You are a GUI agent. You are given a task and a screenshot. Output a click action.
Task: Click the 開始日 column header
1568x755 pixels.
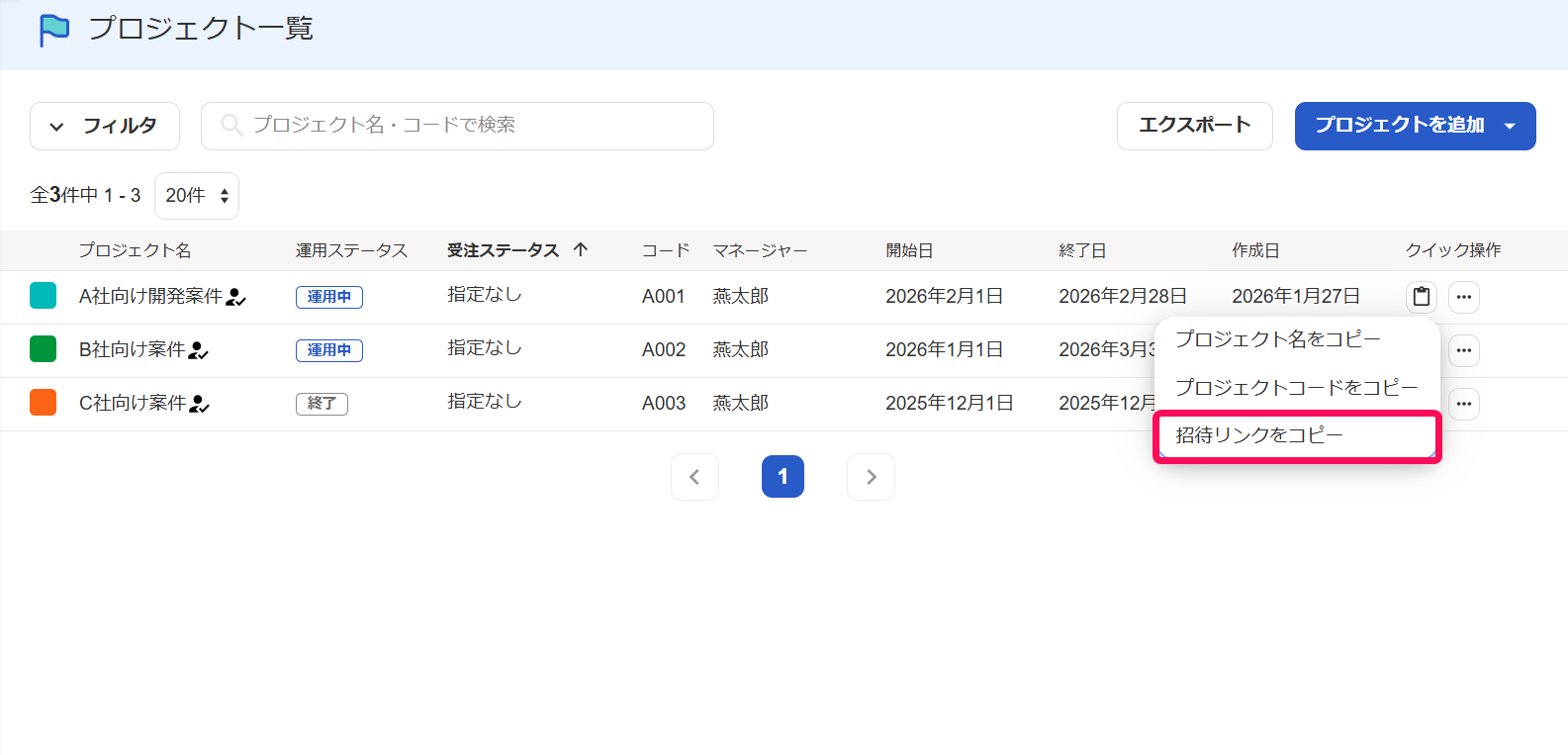[909, 250]
